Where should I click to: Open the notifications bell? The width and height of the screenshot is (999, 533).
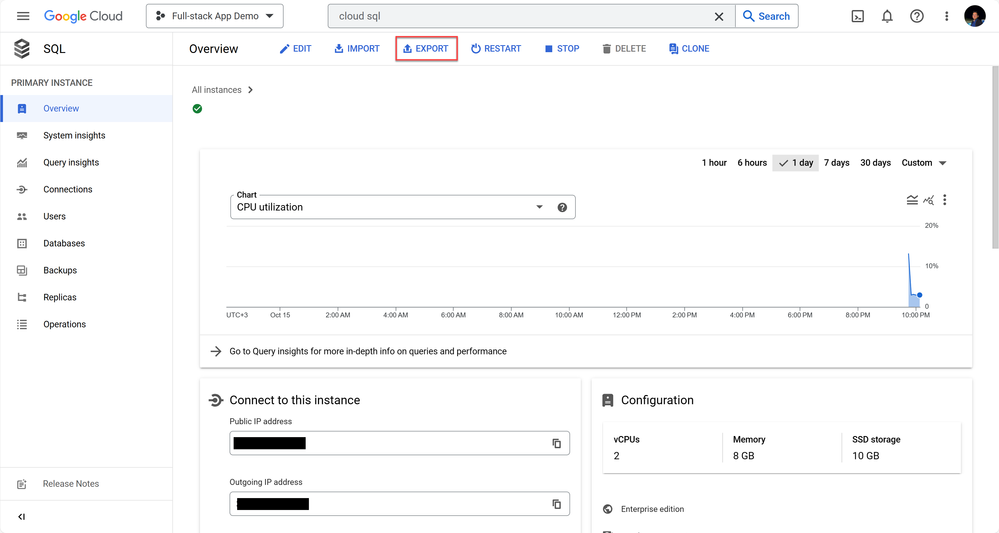(x=887, y=17)
